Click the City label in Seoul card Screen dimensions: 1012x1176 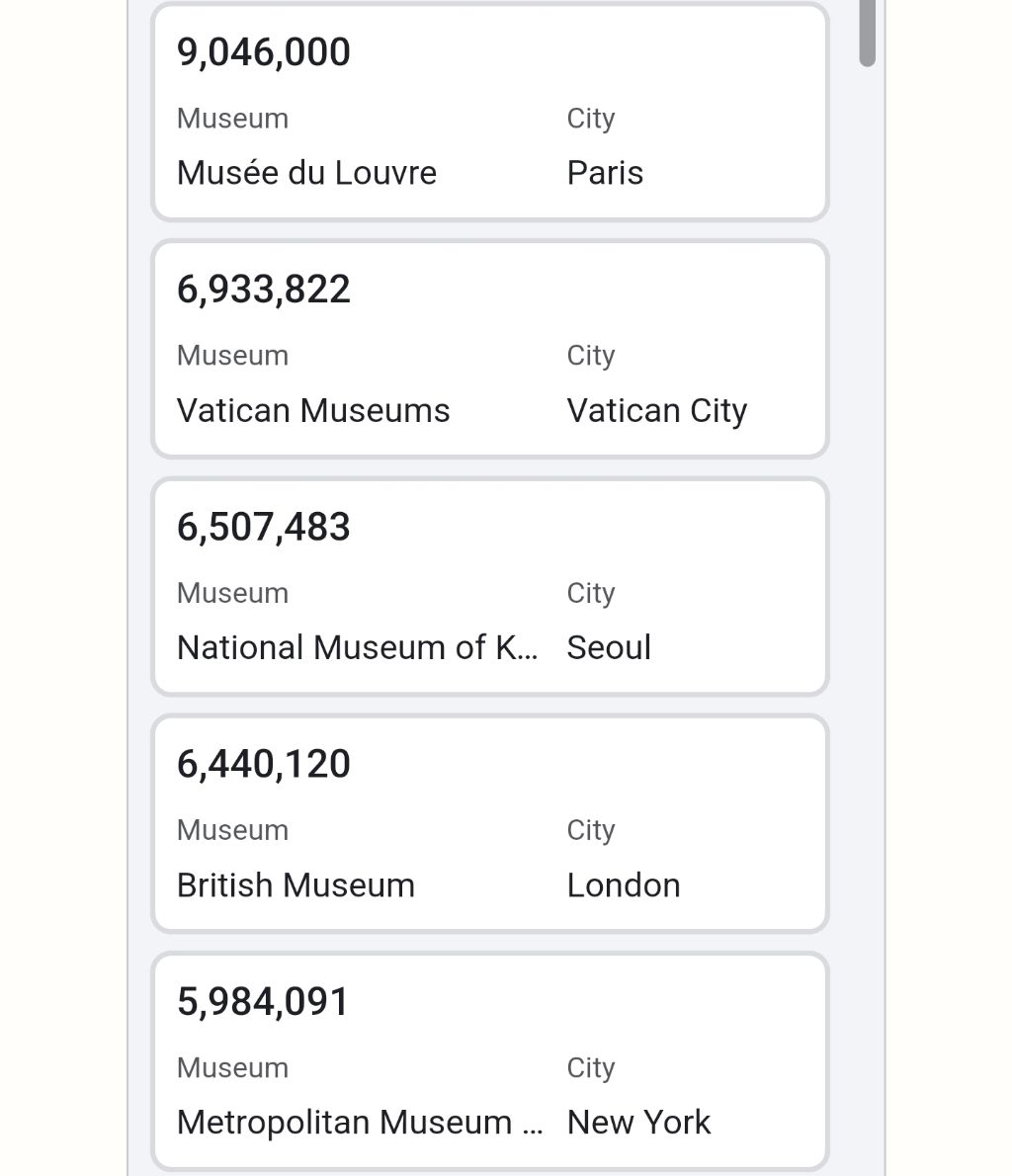(591, 594)
